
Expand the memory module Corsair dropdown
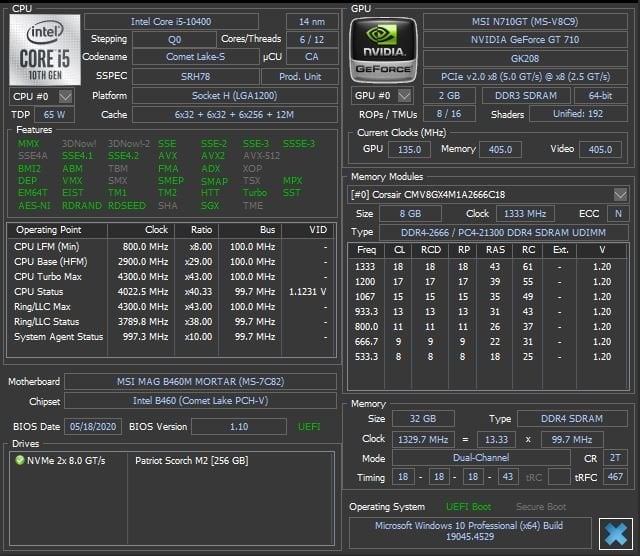point(620,195)
